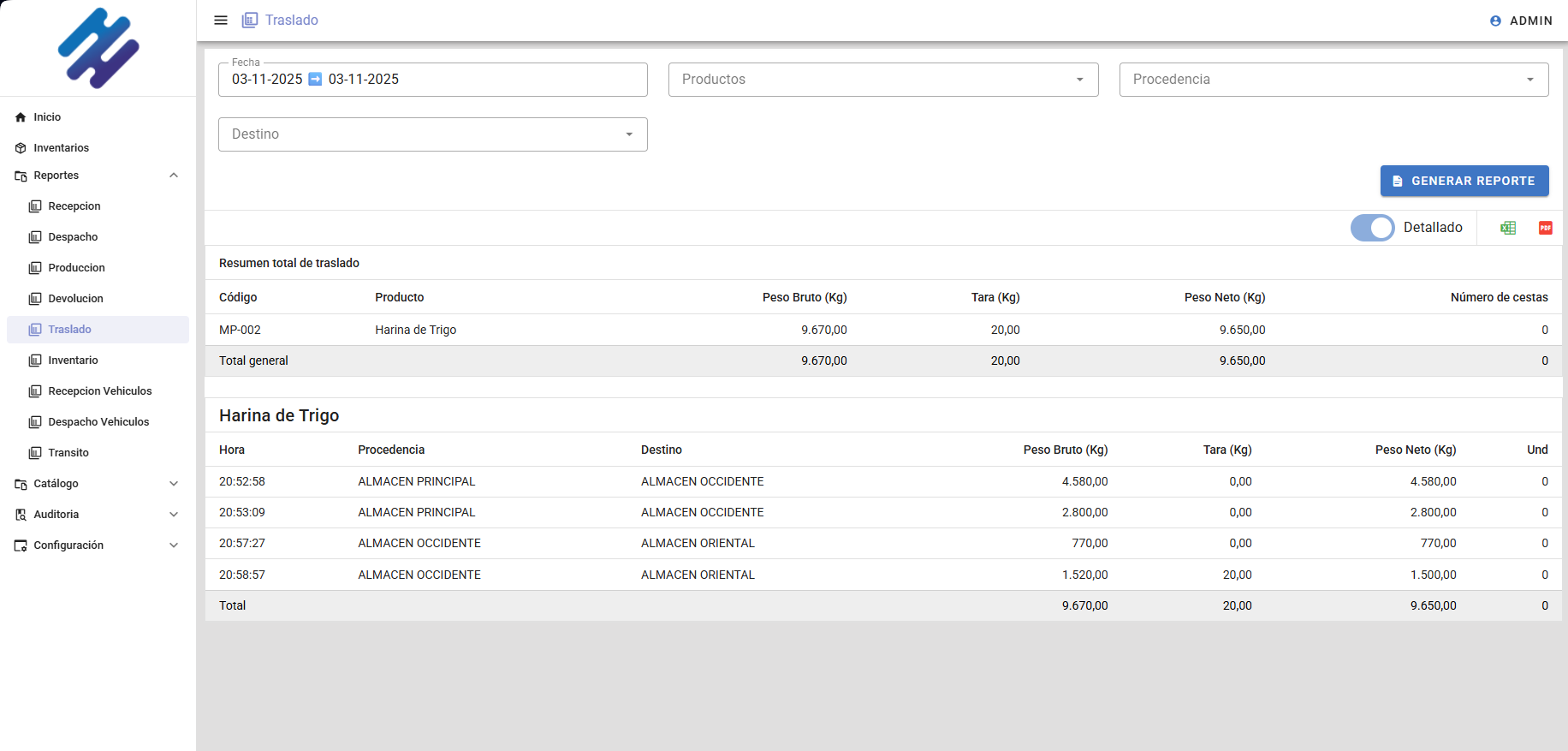1568x751 pixels.
Task: Click the Generar Reporte button
Action: click(1464, 181)
